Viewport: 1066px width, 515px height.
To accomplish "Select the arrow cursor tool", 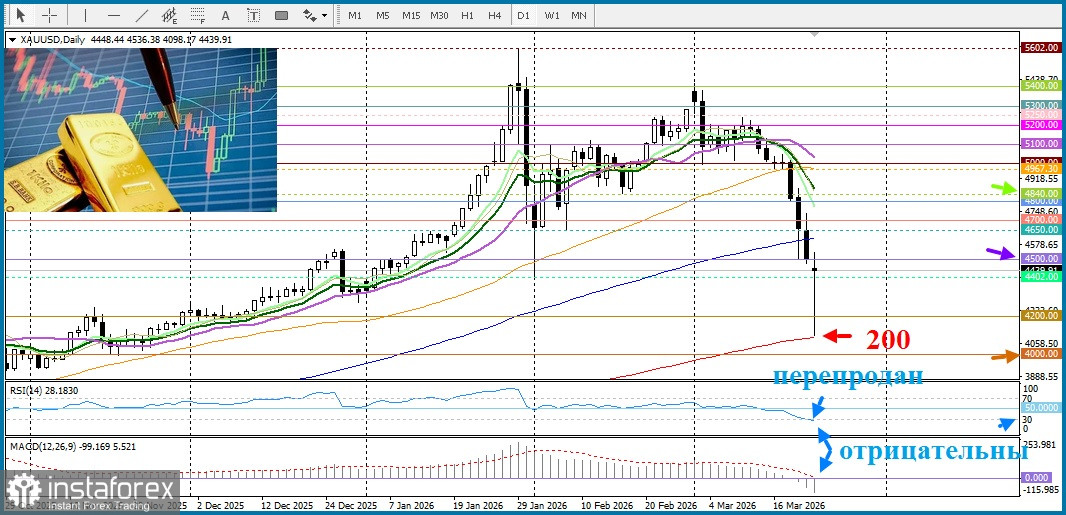I will coord(20,15).
